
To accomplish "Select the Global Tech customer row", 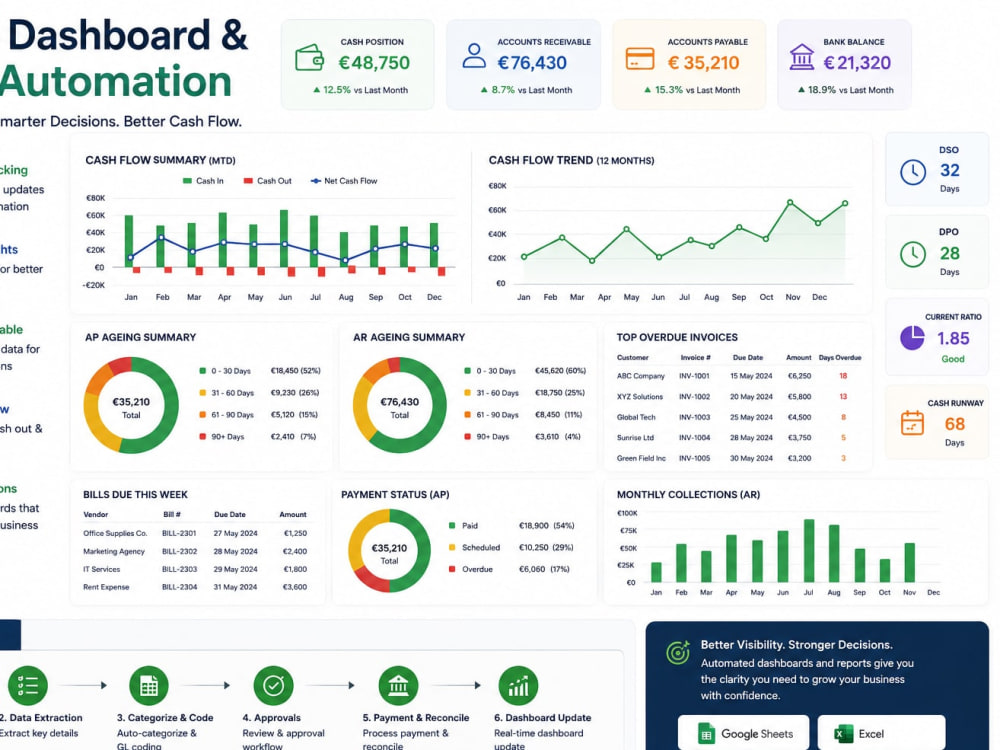I will pyautogui.click(x=739, y=417).
